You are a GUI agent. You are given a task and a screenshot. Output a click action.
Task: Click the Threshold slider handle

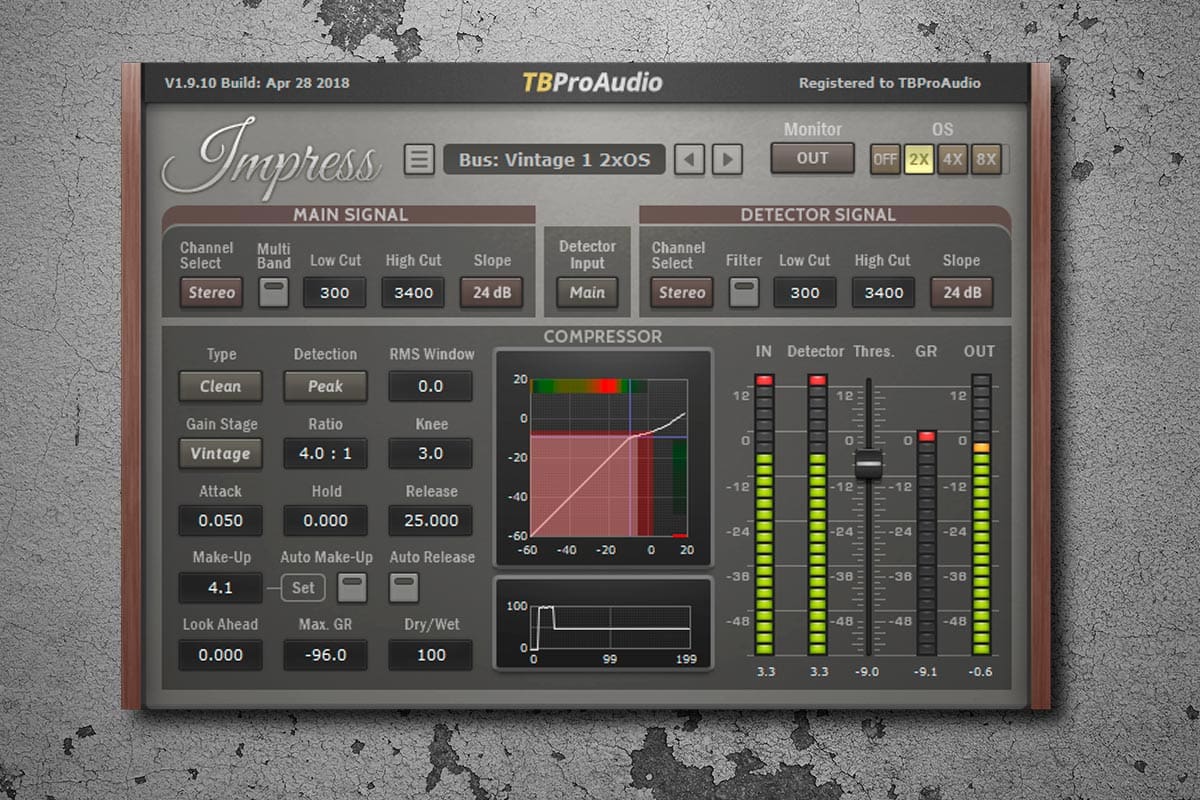[x=868, y=464]
